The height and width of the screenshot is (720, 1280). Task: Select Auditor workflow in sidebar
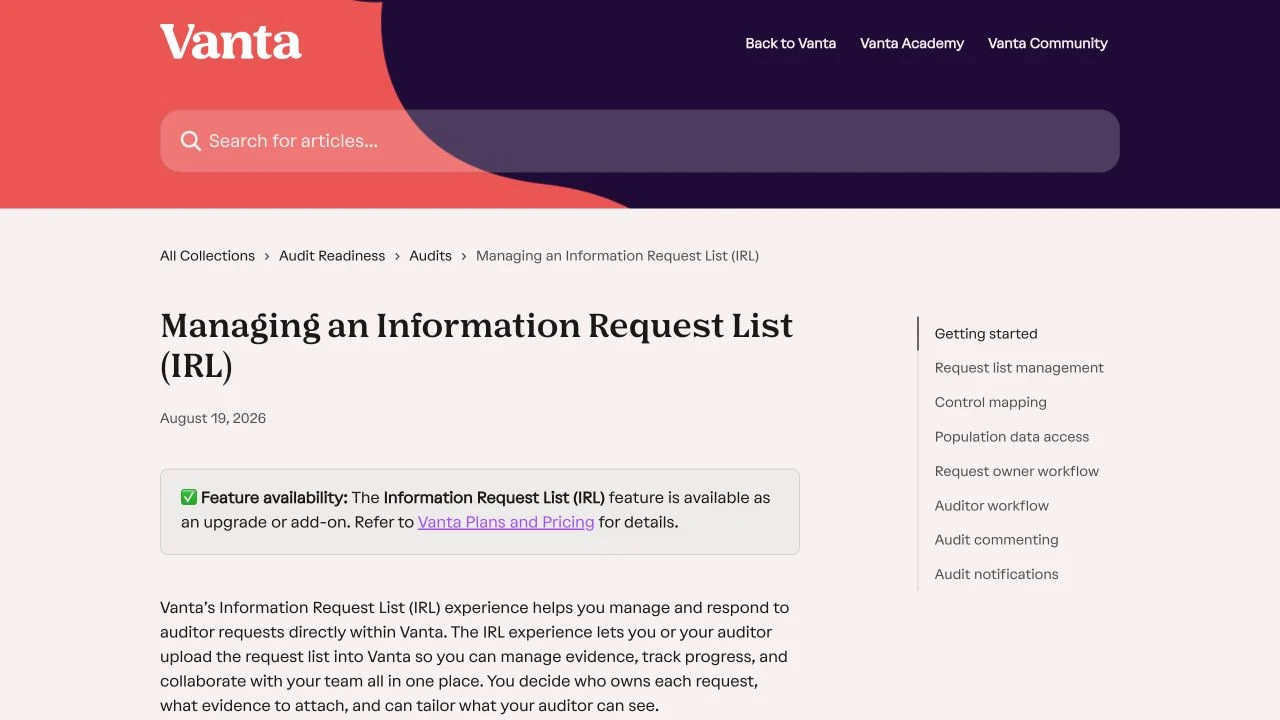coord(992,506)
